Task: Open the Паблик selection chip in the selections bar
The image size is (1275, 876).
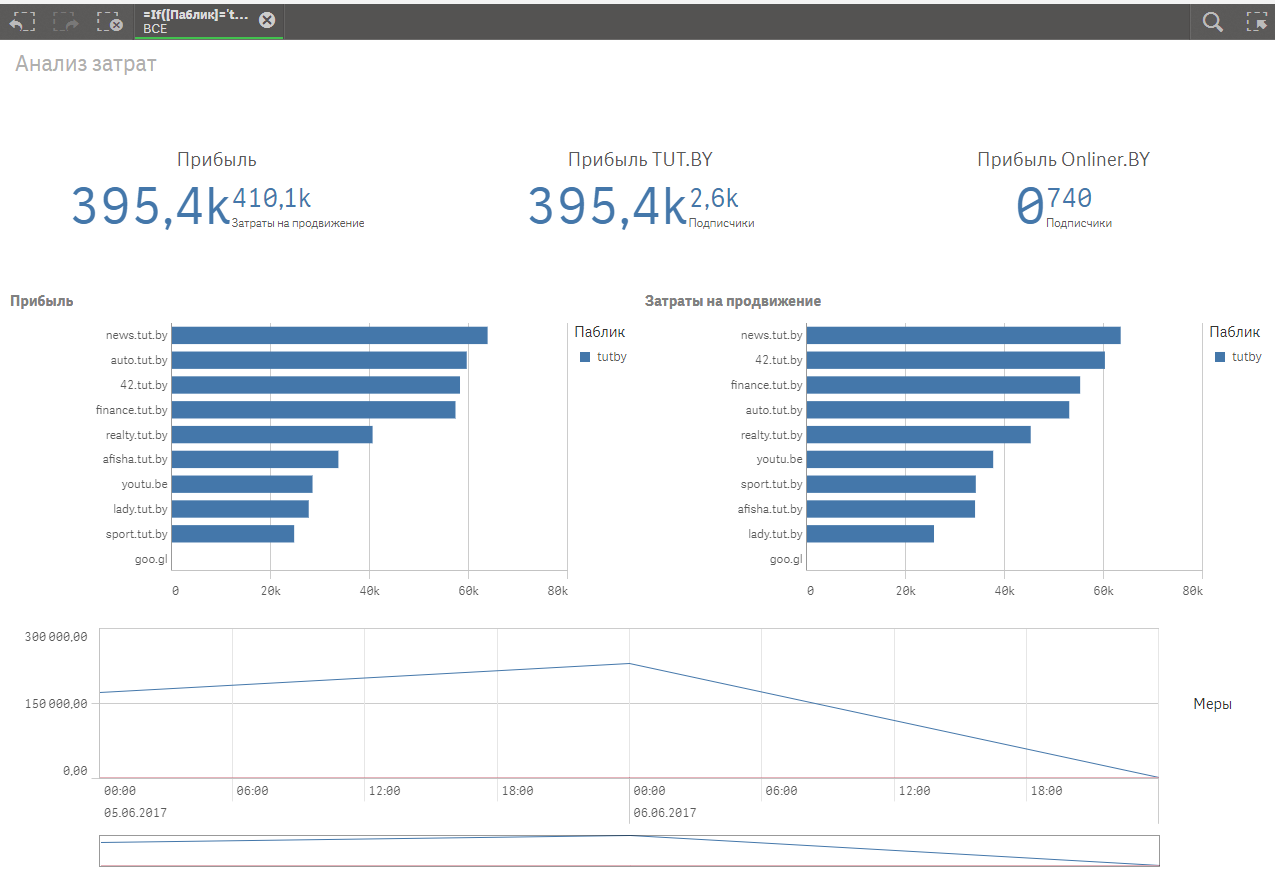Action: [x=195, y=21]
